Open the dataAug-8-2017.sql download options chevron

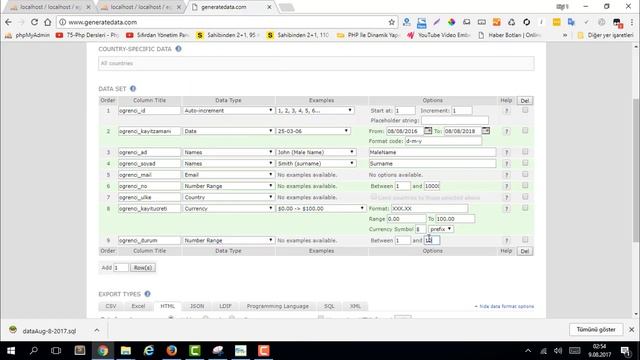(97, 330)
